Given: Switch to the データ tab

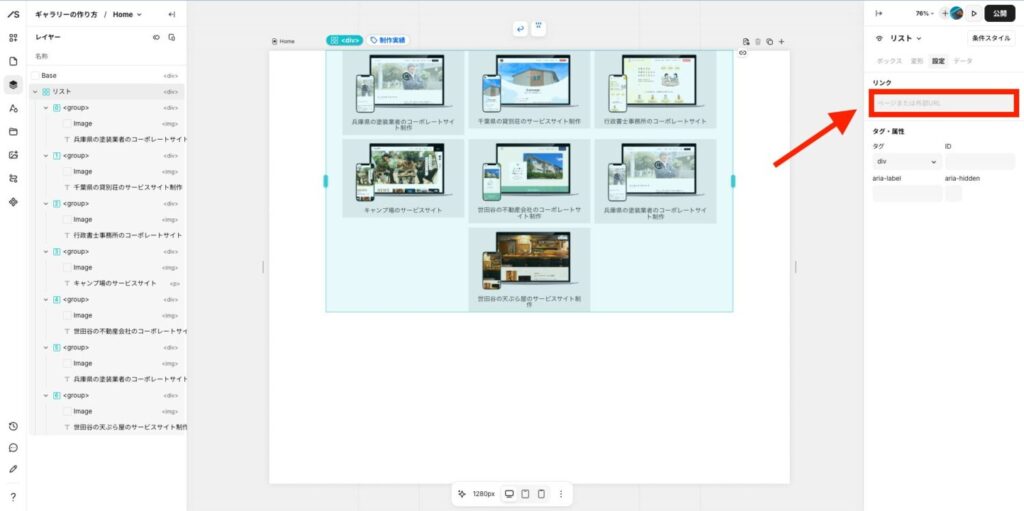Looking at the screenshot, I should [962, 61].
